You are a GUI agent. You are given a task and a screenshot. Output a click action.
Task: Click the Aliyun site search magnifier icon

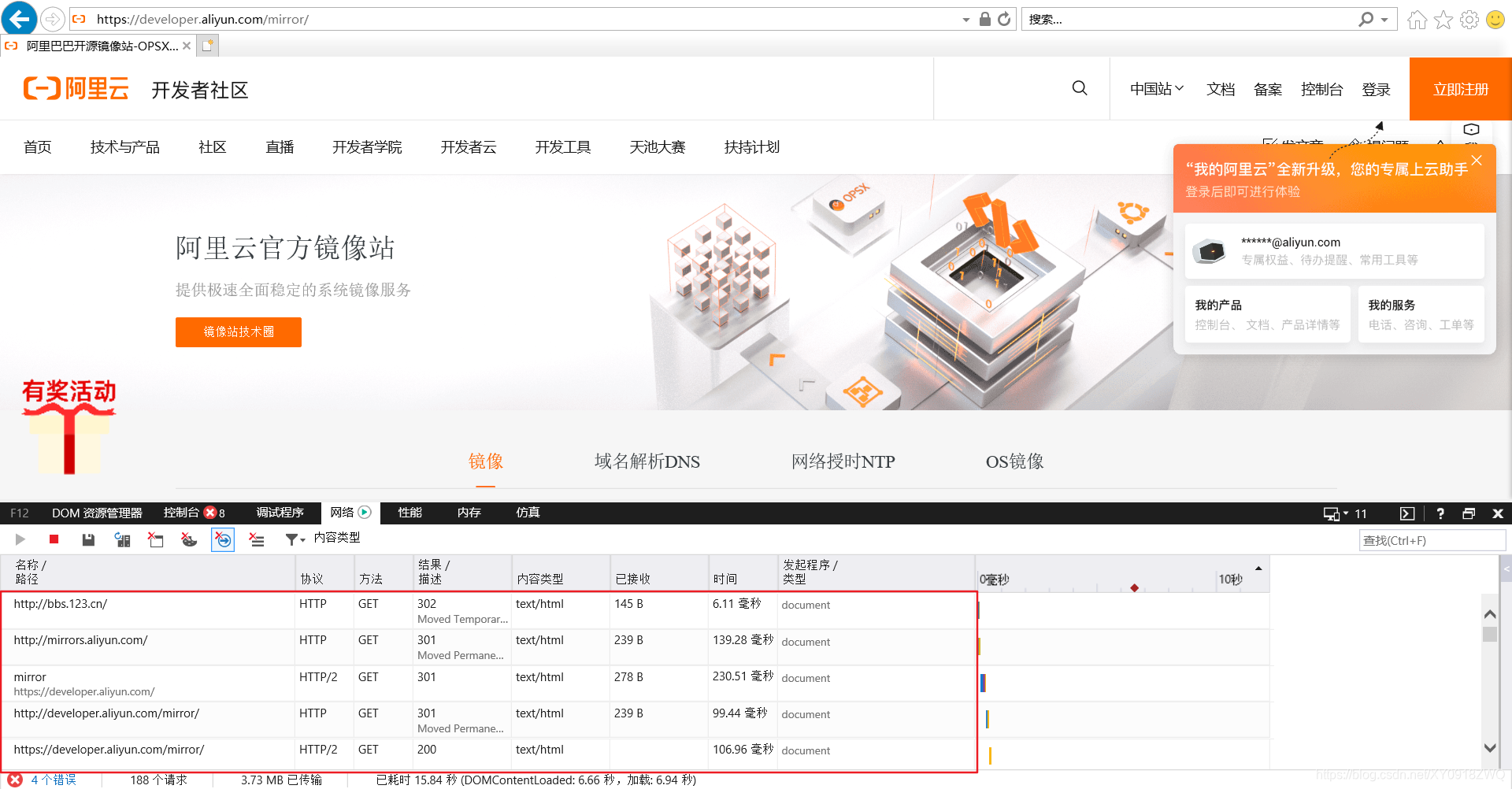[x=1080, y=88]
